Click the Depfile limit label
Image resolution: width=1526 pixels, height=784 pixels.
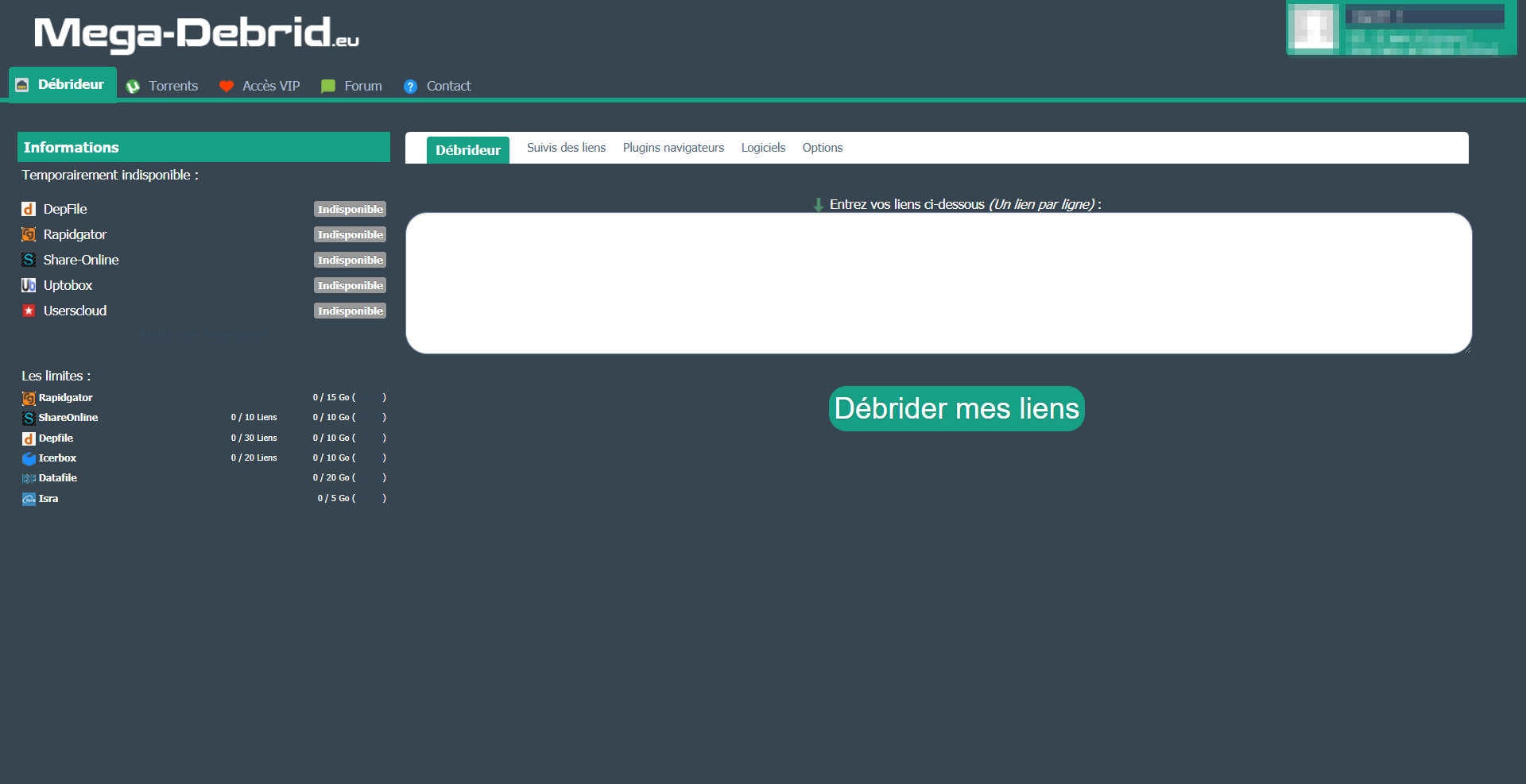pos(56,438)
